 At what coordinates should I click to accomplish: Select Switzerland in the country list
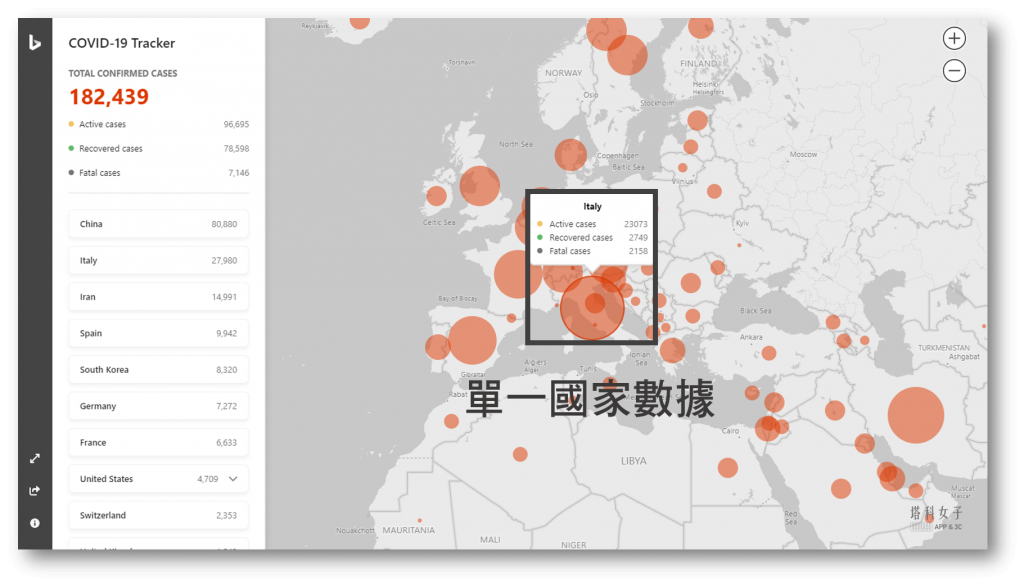(158, 515)
